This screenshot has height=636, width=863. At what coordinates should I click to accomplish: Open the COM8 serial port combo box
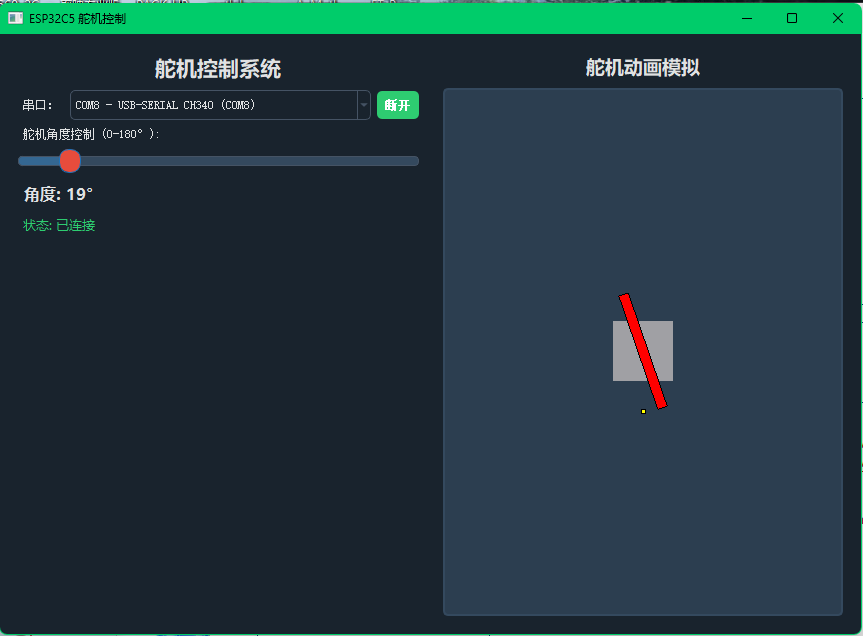click(x=213, y=105)
